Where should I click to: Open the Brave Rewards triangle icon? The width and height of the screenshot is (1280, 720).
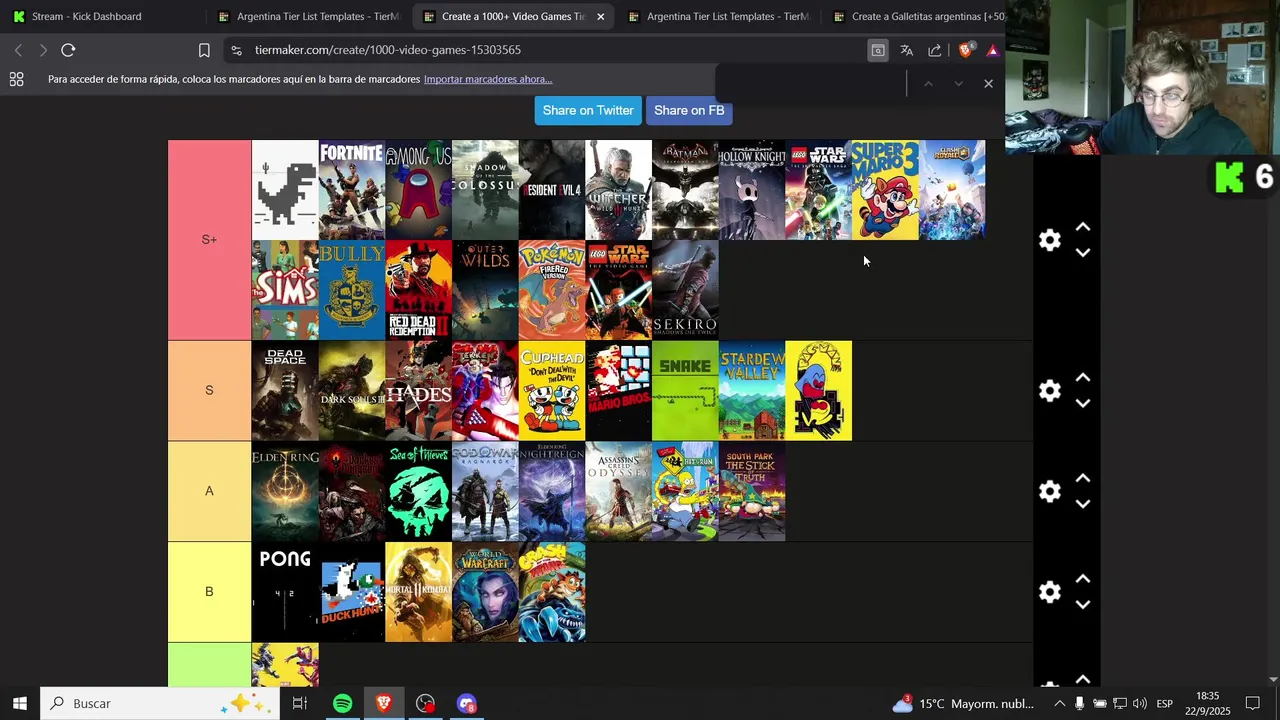[992, 50]
